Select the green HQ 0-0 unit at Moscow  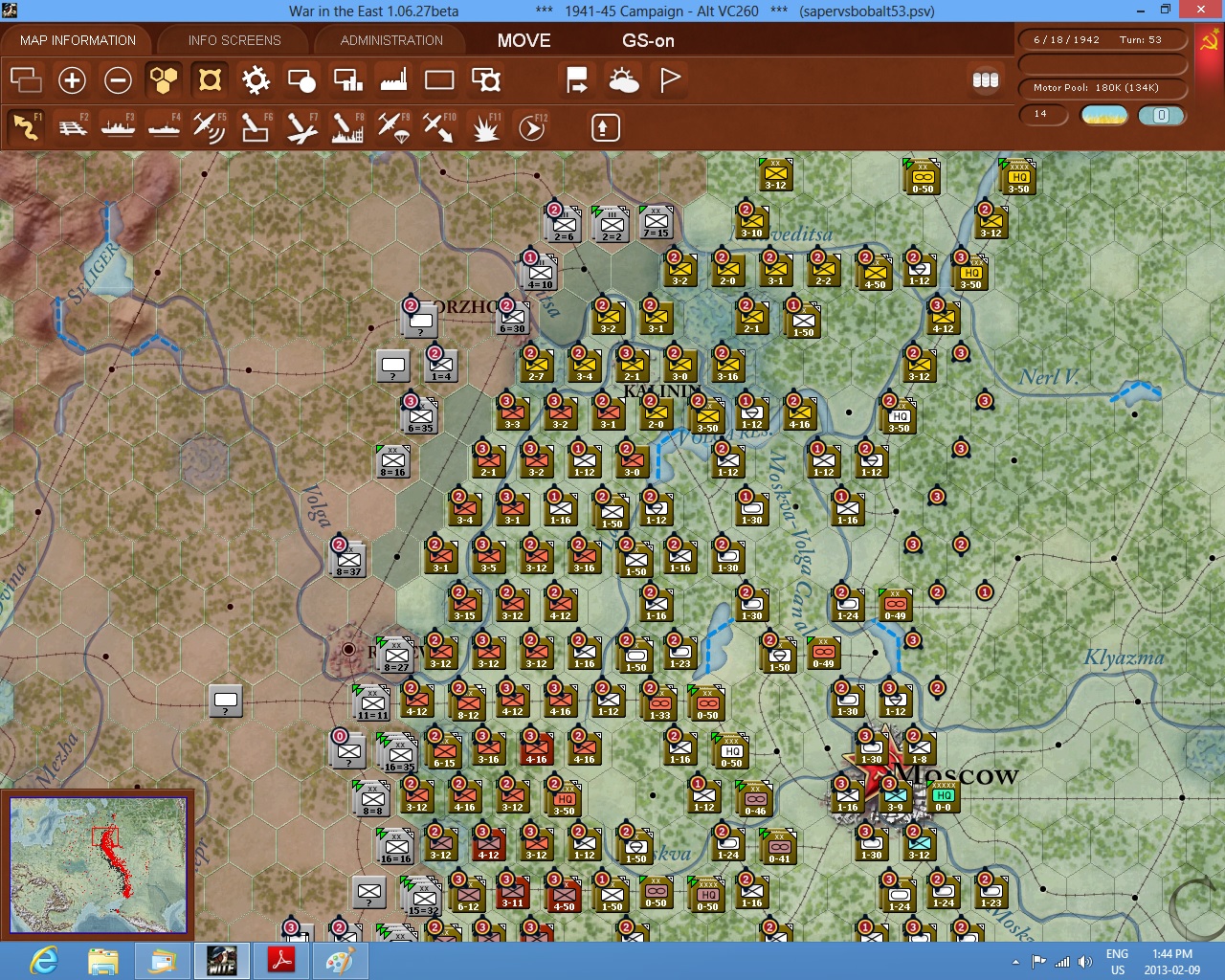[x=944, y=796]
